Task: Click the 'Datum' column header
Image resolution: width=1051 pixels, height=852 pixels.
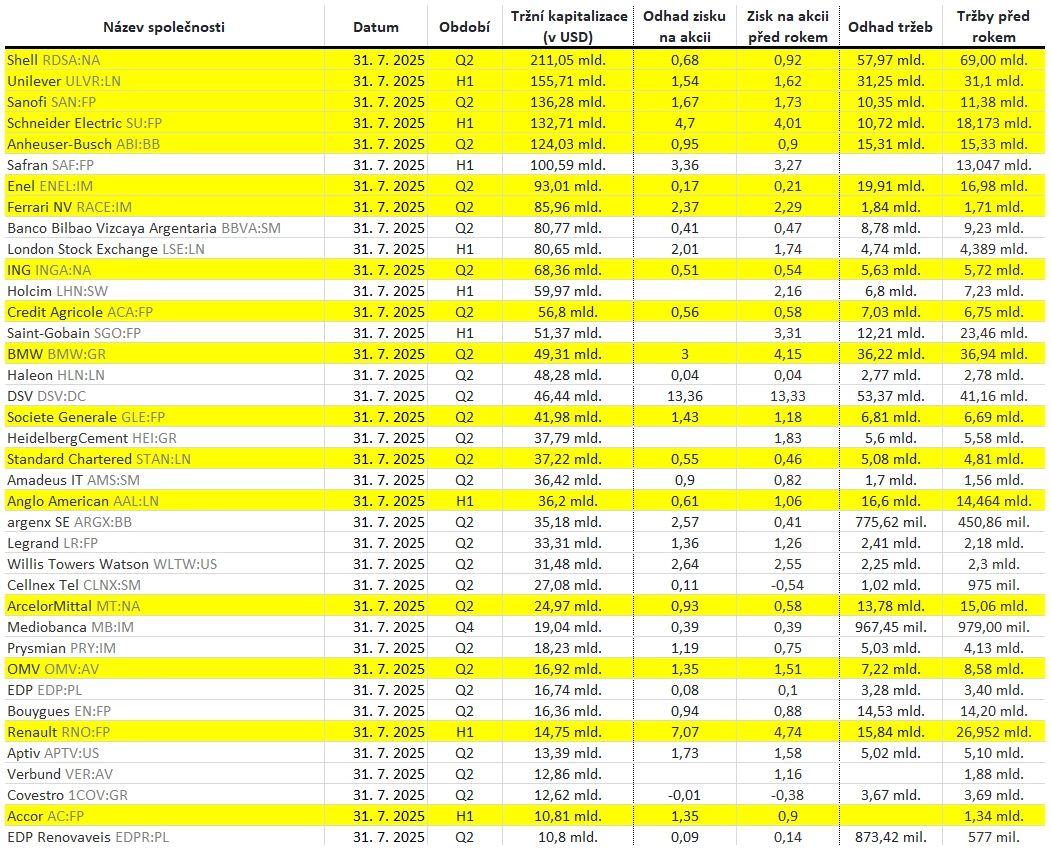Action: coord(375,27)
